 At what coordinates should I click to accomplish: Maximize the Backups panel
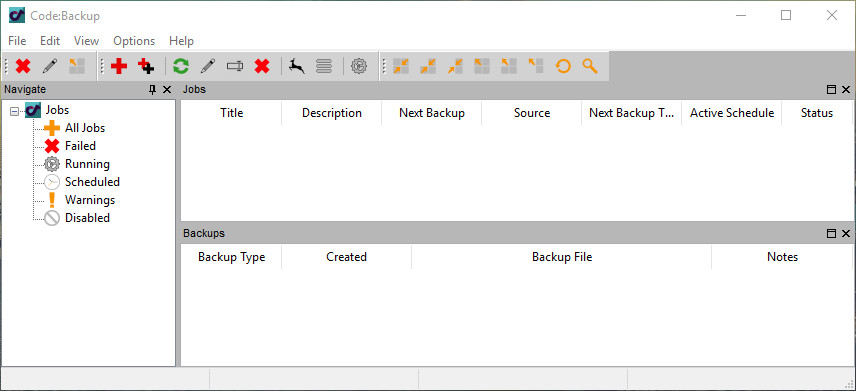(831, 234)
